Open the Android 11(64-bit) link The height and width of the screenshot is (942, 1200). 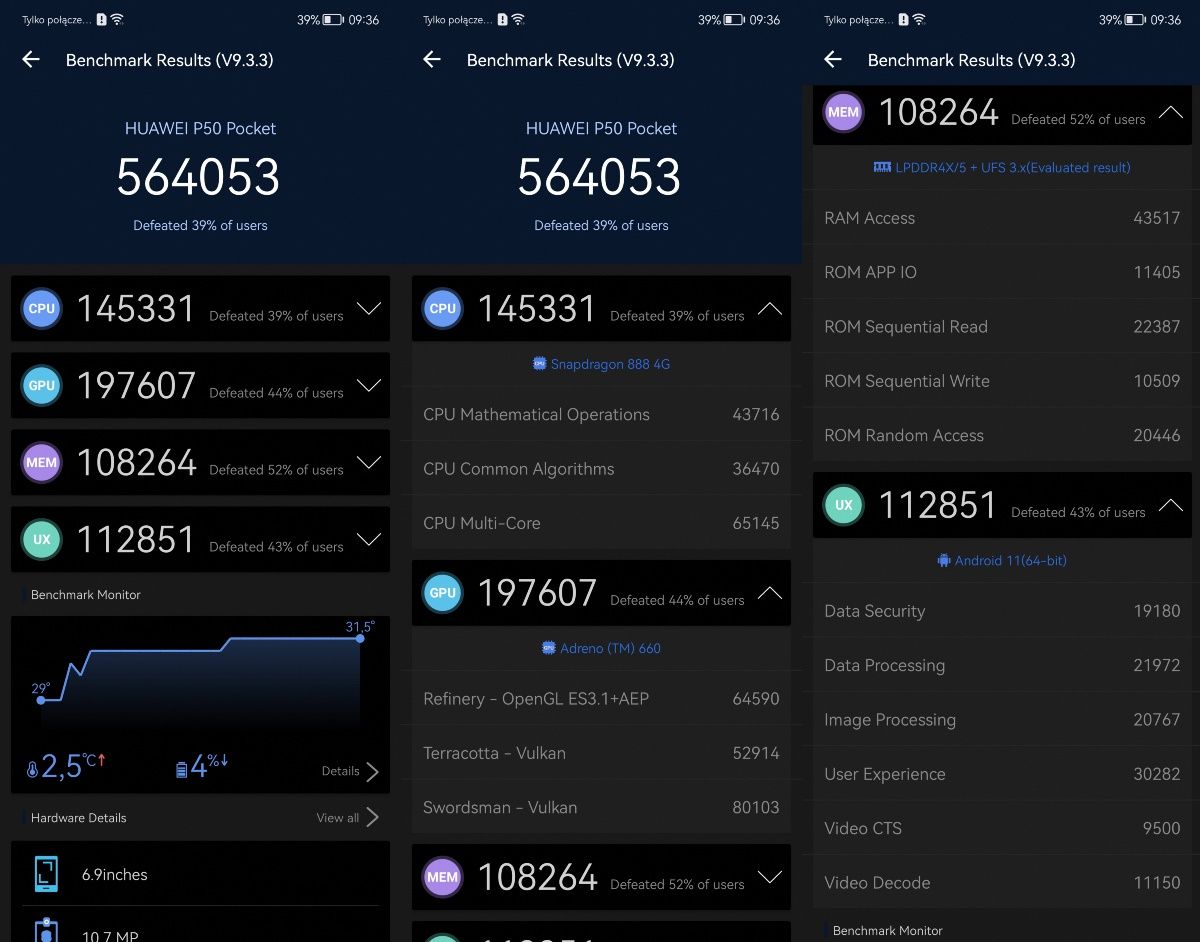(x=1010, y=560)
